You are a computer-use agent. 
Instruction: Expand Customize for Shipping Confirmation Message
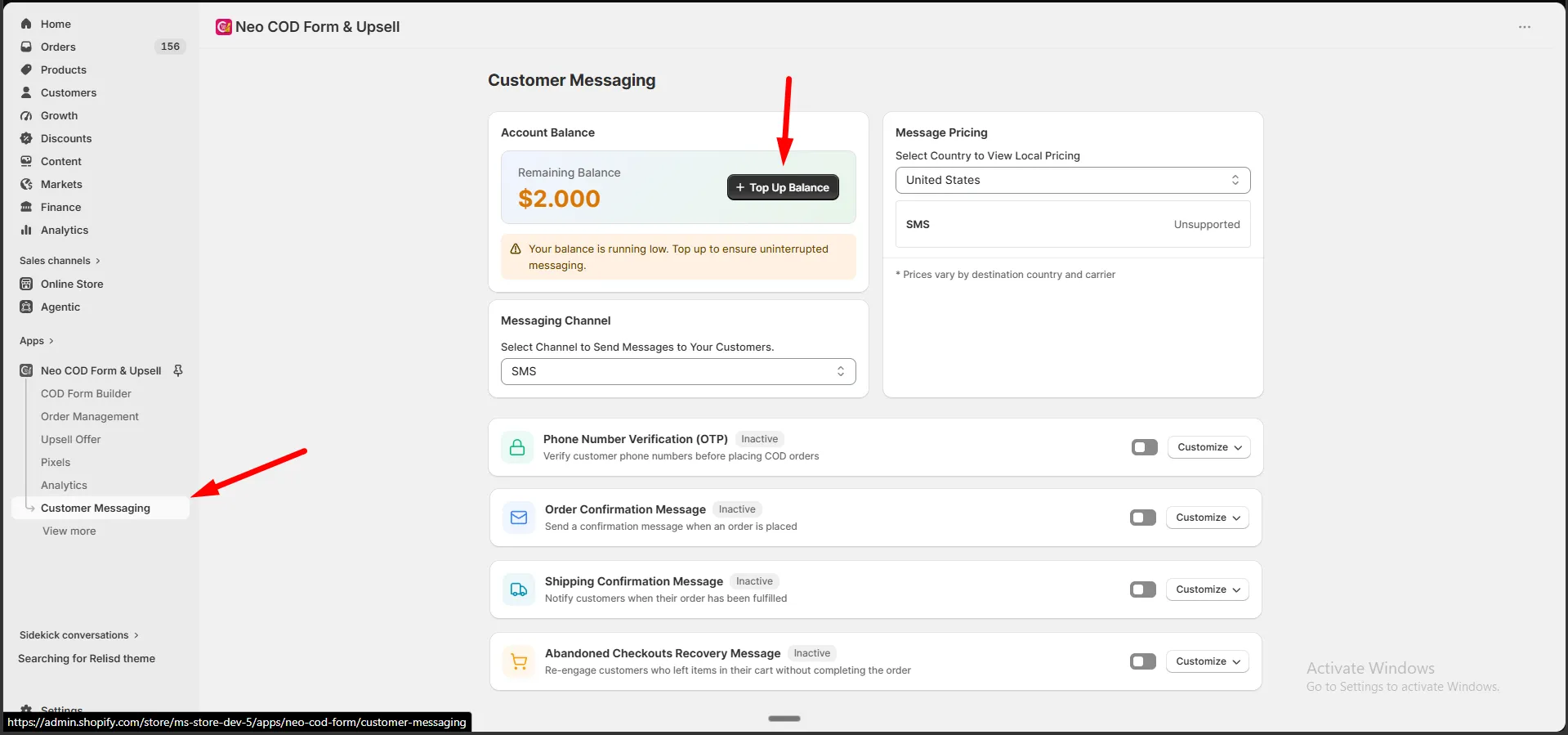pos(1208,589)
